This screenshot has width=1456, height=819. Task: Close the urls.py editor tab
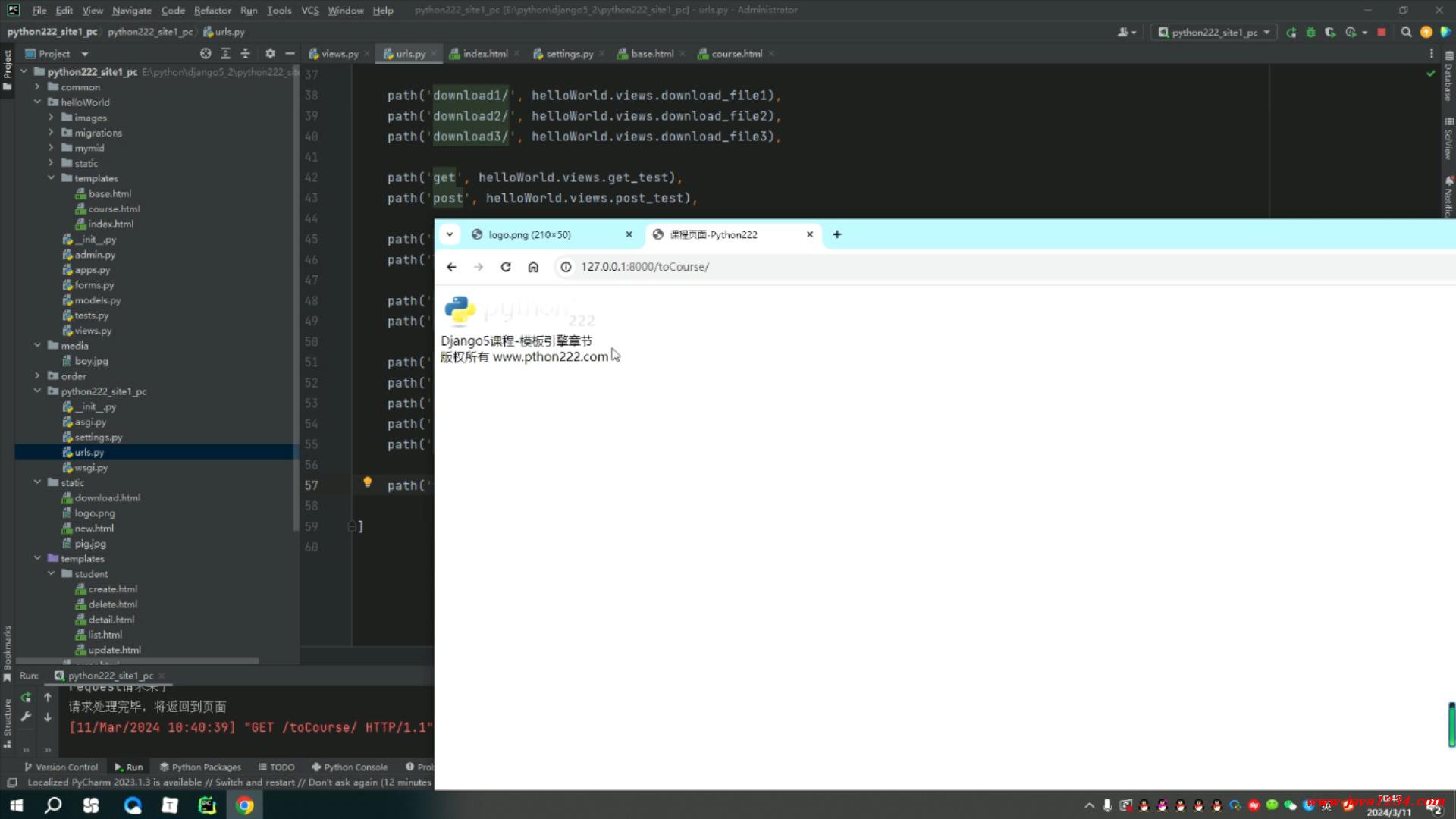(434, 54)
